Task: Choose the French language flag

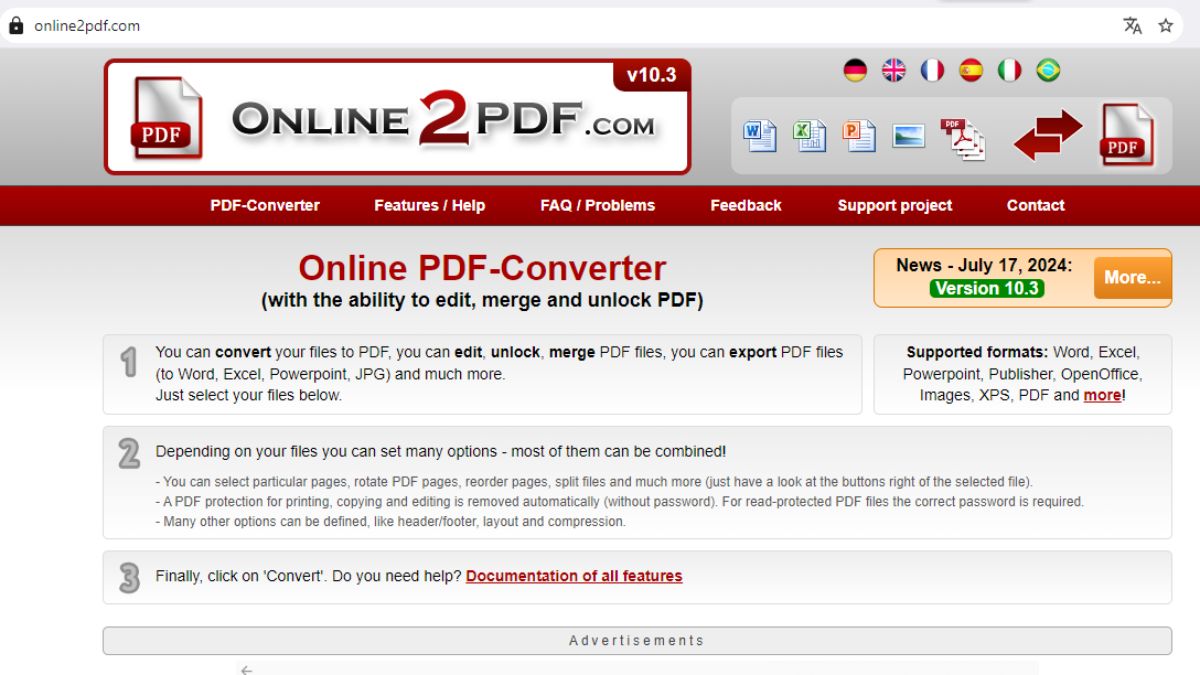Action: 932,70
